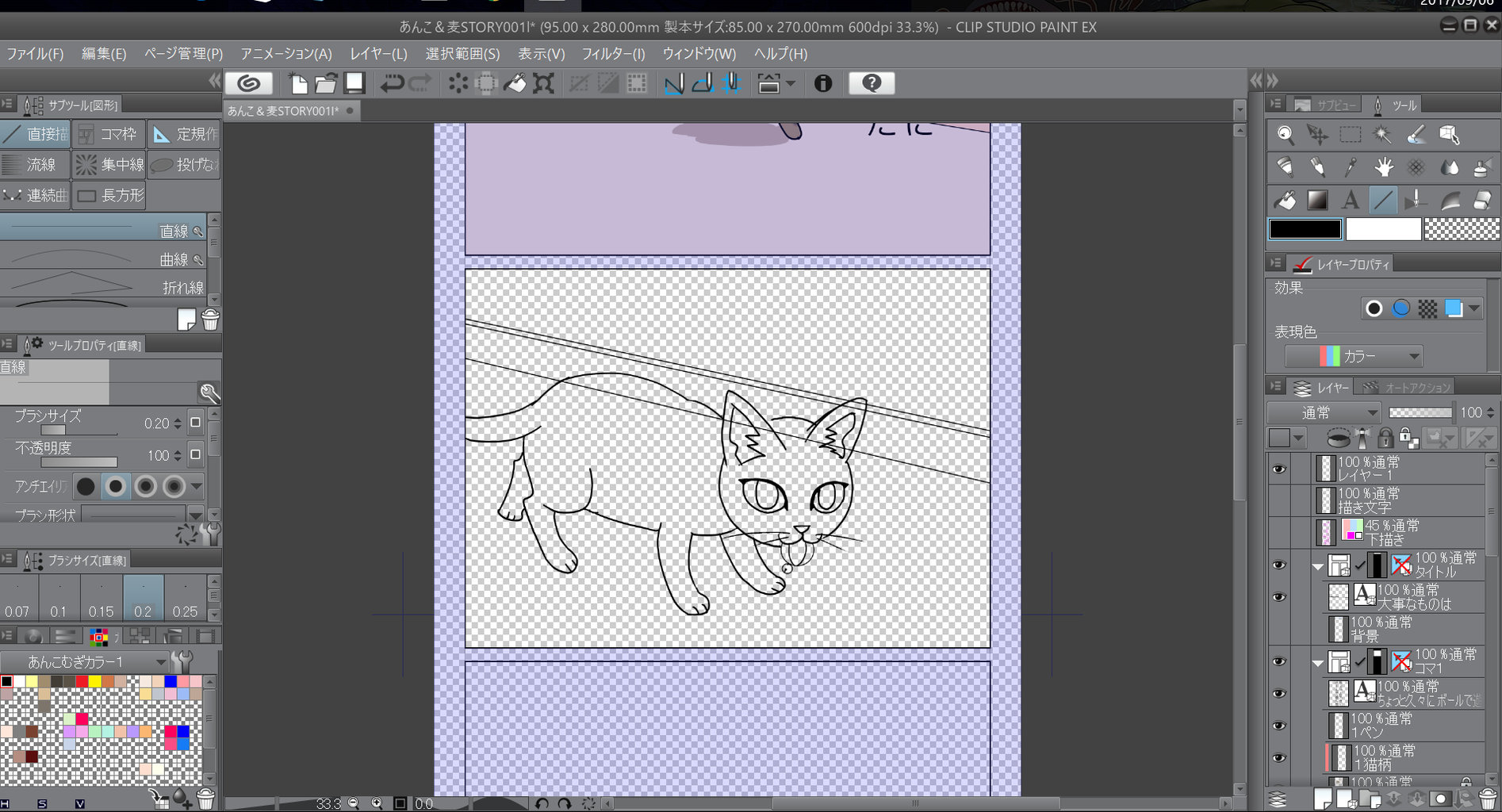
Task: Toggle Snap to Grid icon
Action: [x=731, y=83]
